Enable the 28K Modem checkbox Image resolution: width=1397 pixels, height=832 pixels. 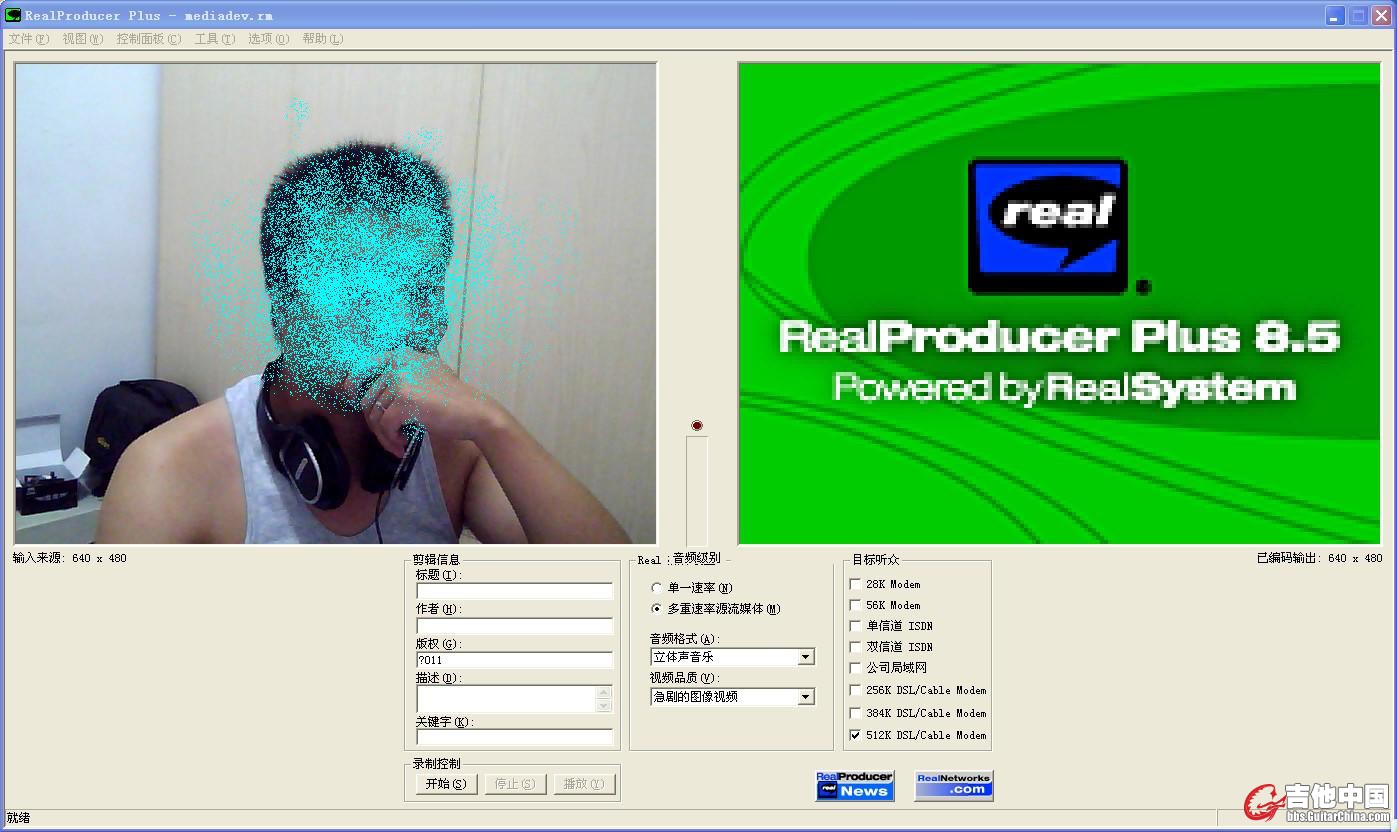click(855, 584)
